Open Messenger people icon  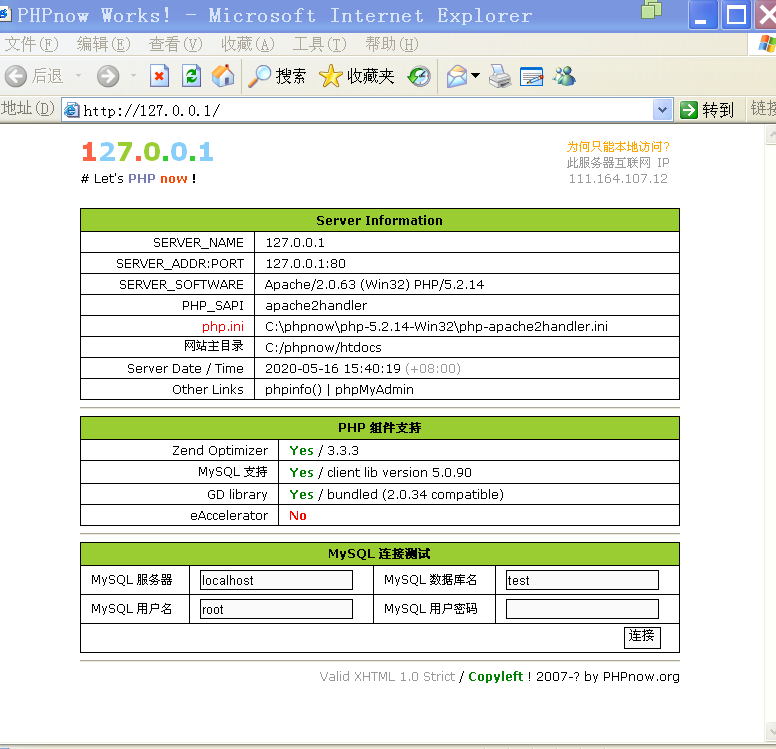[x=564, y=76]
